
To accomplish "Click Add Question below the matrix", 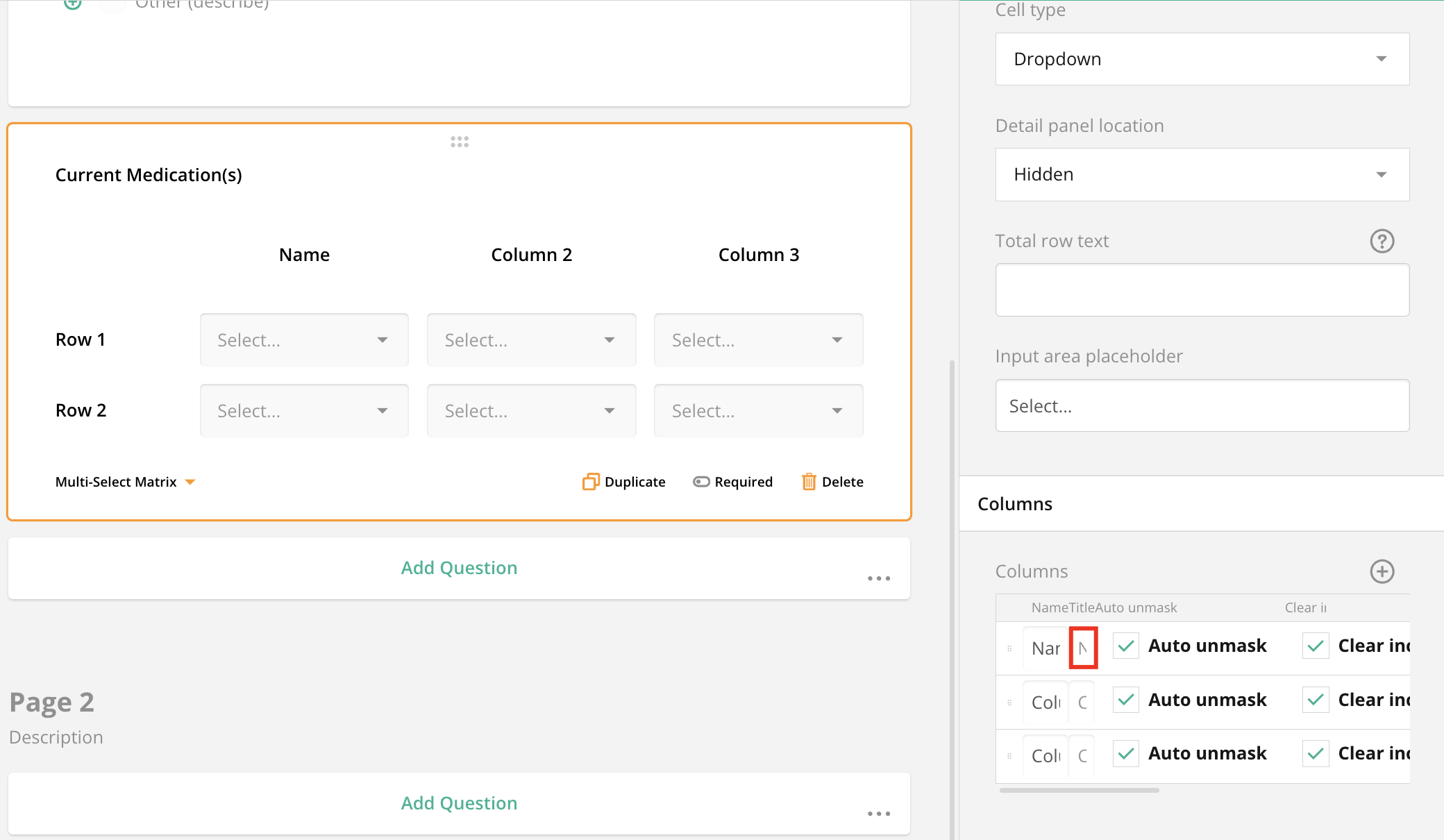I will 458,567.
